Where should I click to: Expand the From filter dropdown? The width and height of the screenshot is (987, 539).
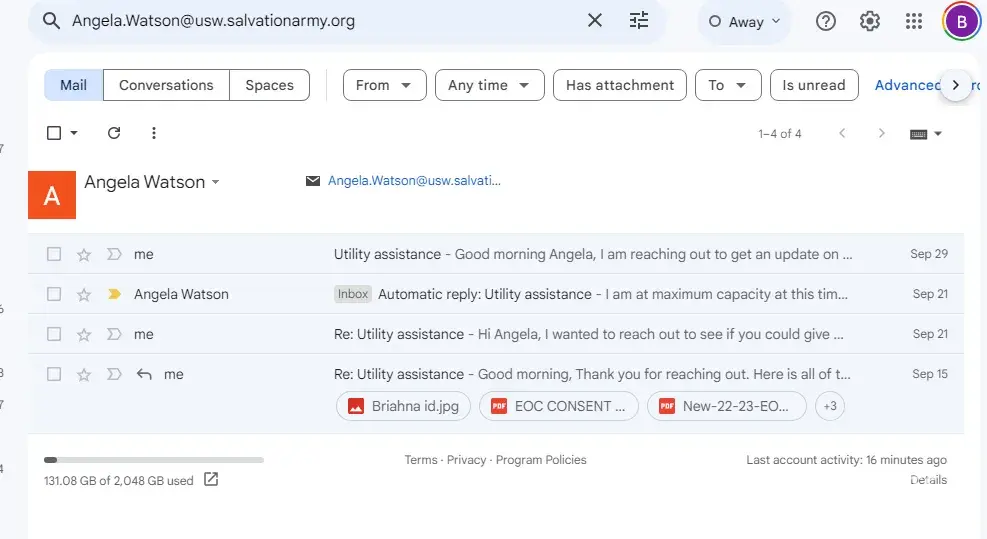point(384,85)
